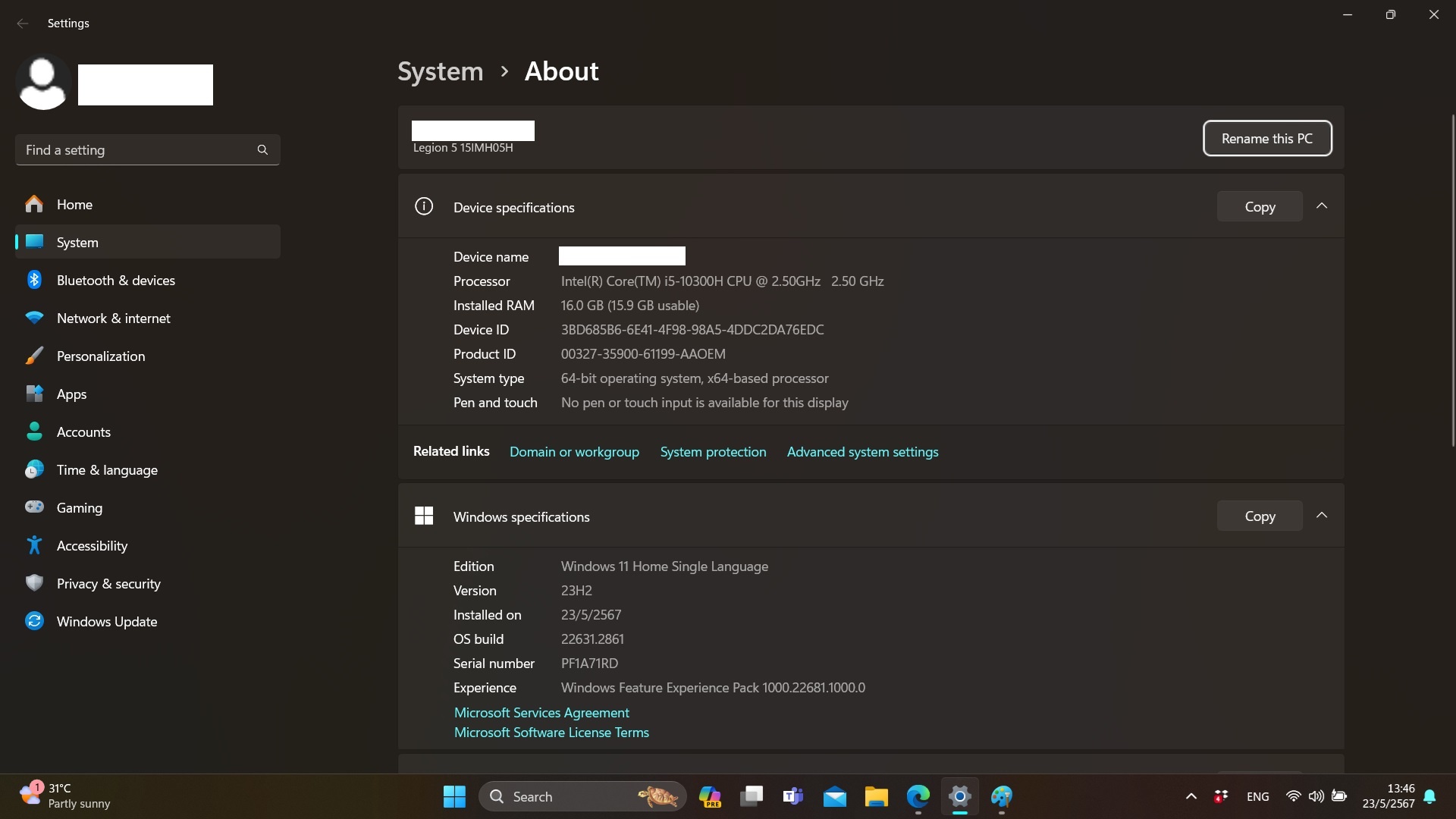Click the Privacy shield icon
Image resolution: width=1456 pixels, height=819 pixels.
coord(34,583)
